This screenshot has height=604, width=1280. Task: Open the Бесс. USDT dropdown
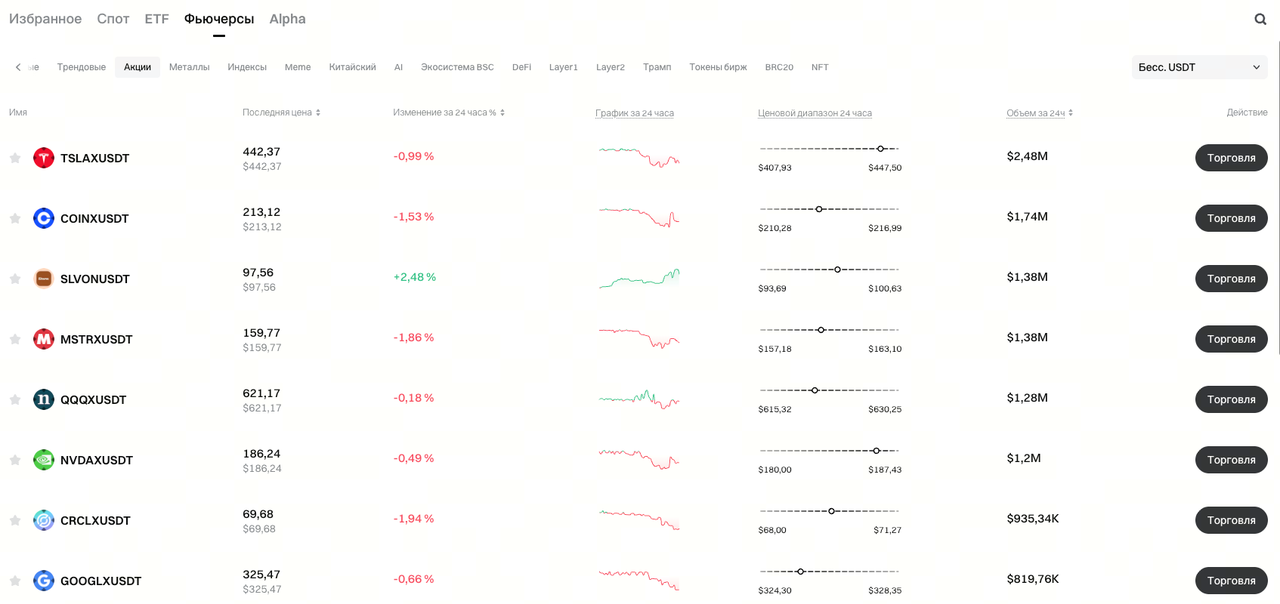[1199, 67]
